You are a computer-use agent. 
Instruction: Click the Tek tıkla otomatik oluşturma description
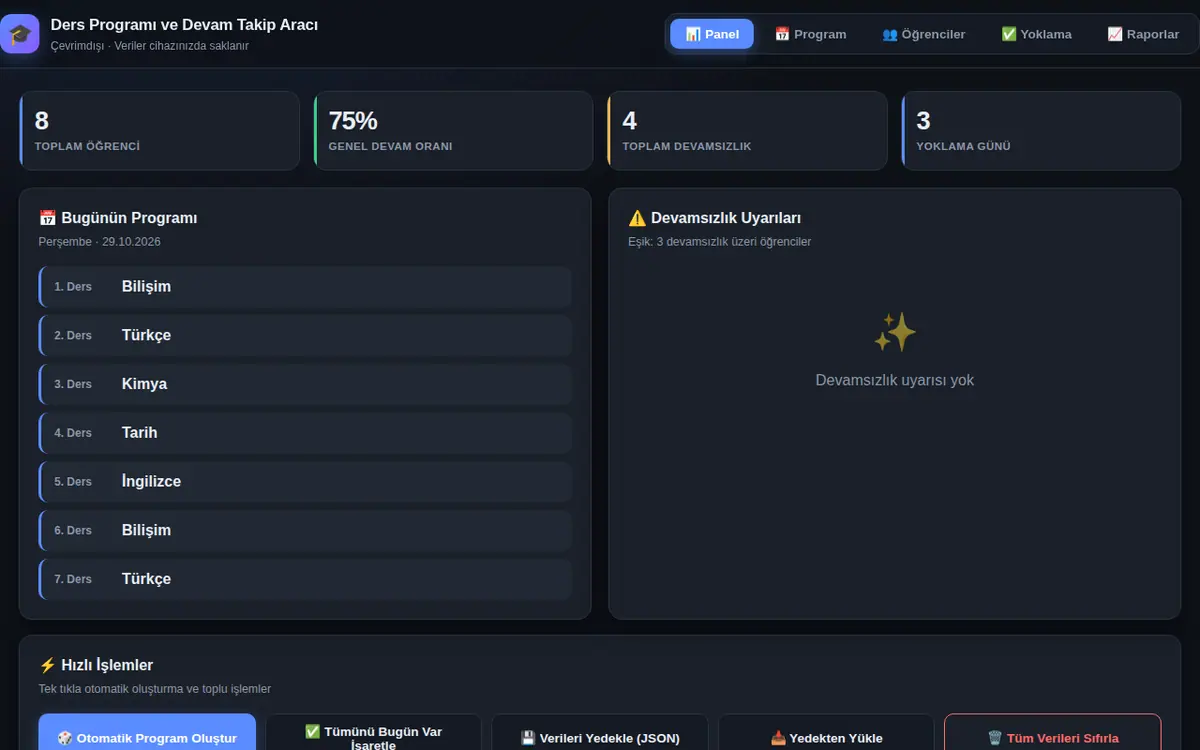click(155, 689)
